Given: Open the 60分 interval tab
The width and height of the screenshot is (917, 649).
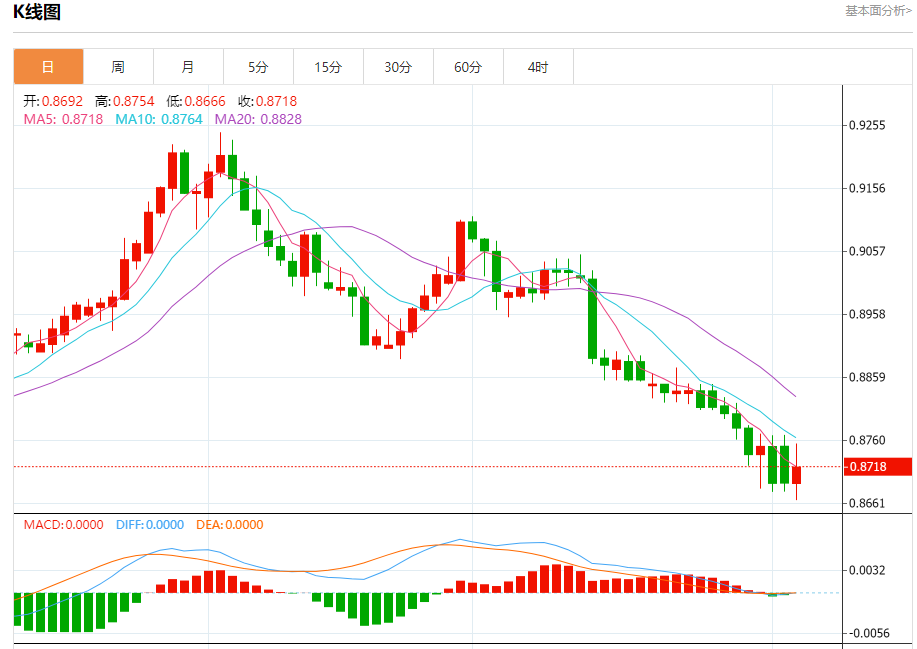Looking at the screenshot, I should coord(468,67).
